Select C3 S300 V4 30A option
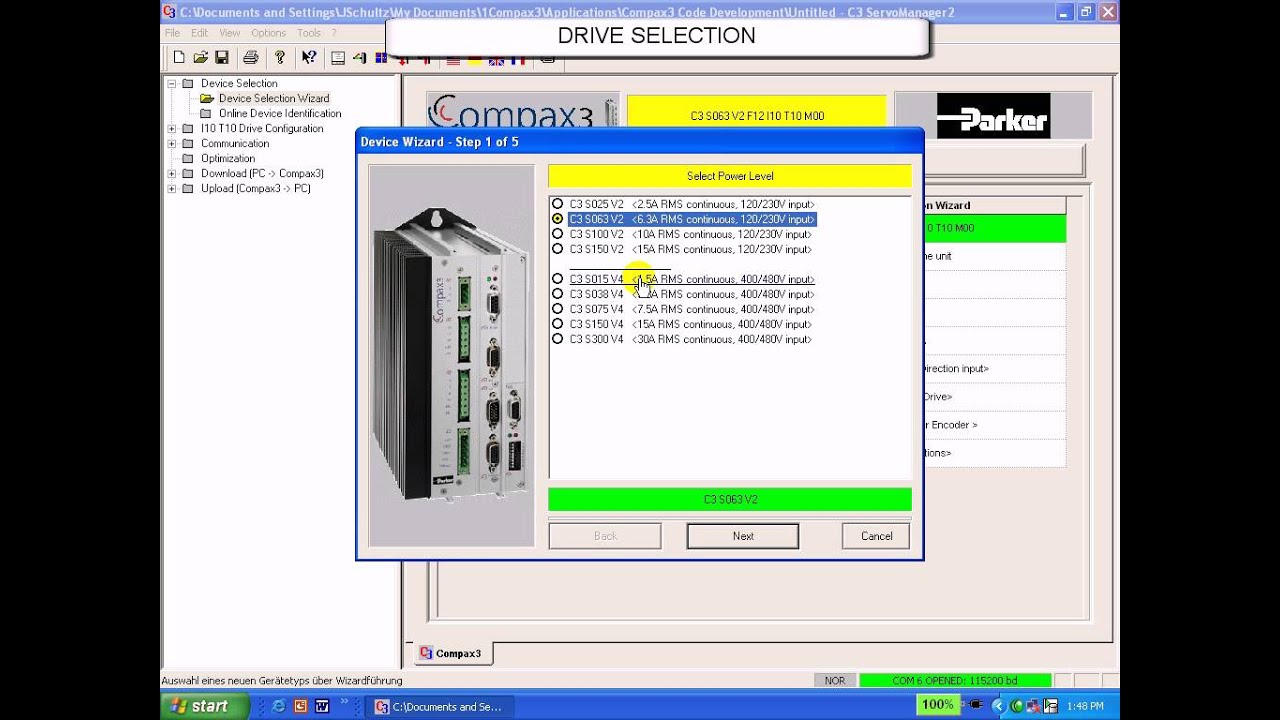This screenshot has height=720, width=1280. click(557, 339)
